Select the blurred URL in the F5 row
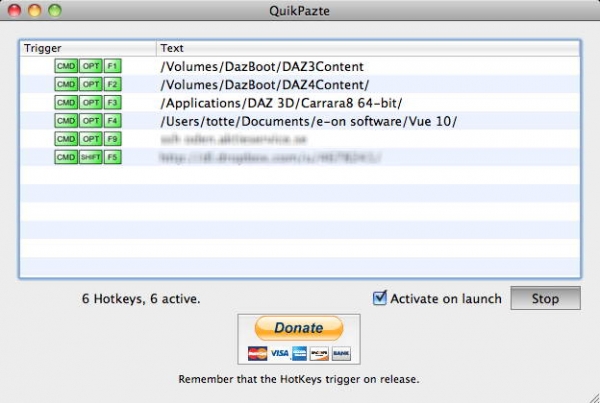This screenshot has height=403, width=600. click(x=271, y=157)
